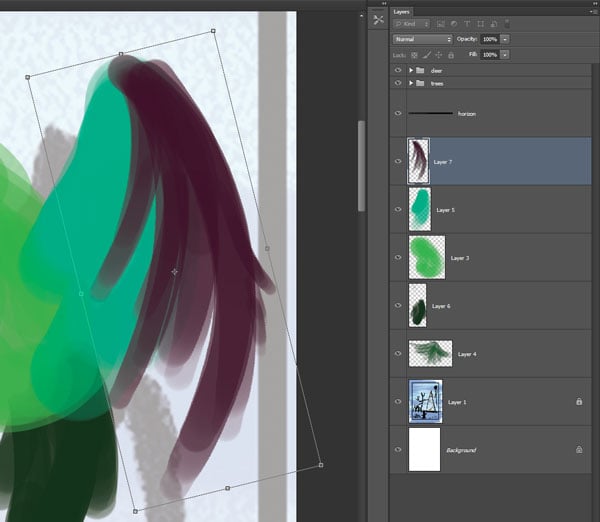Click the pixel layer filter icon
The height and width of the screenshot is (522, 600).
(440, 23)
